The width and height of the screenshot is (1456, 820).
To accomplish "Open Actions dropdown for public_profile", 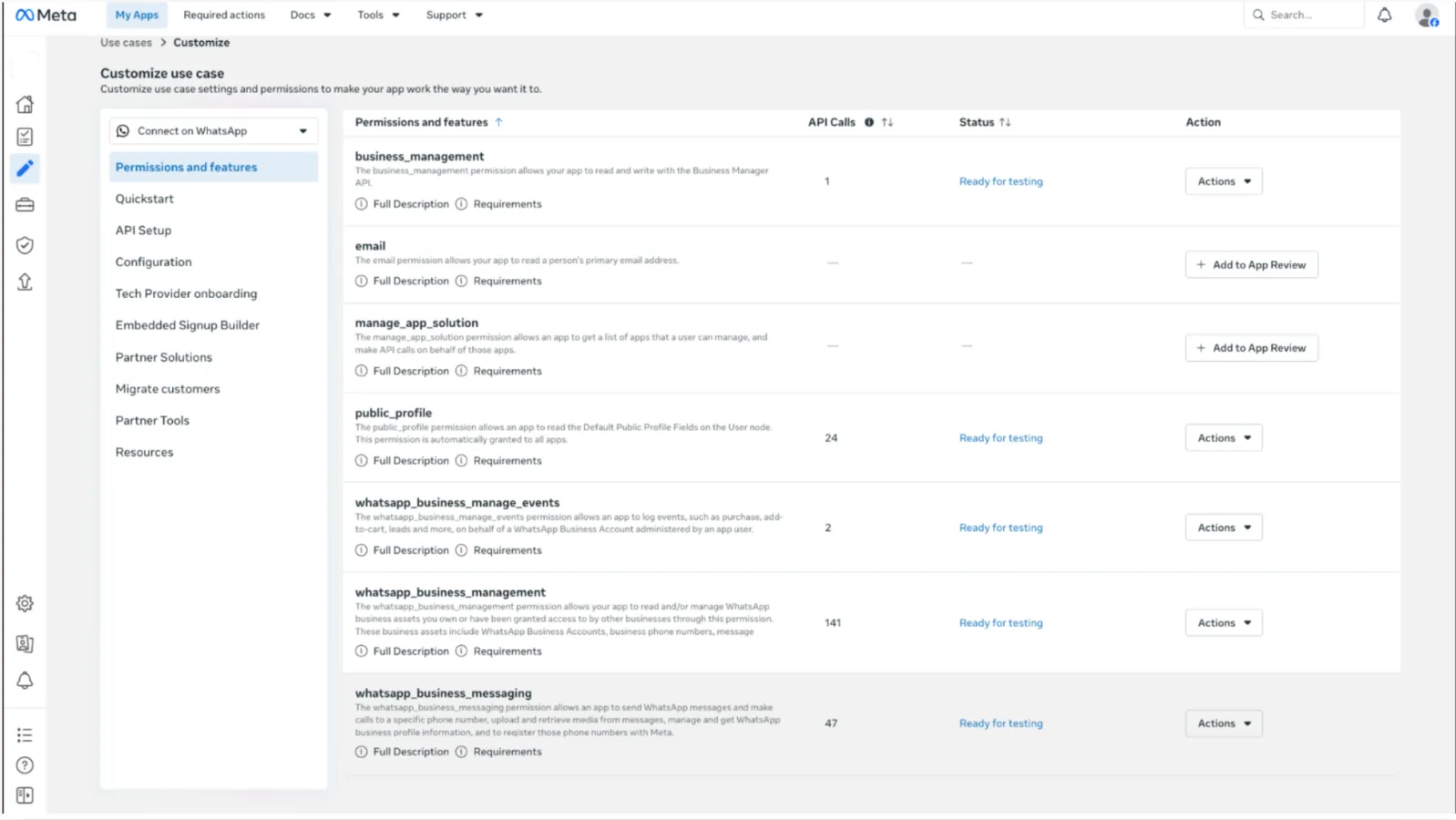I will click(x=1224, y=438).
